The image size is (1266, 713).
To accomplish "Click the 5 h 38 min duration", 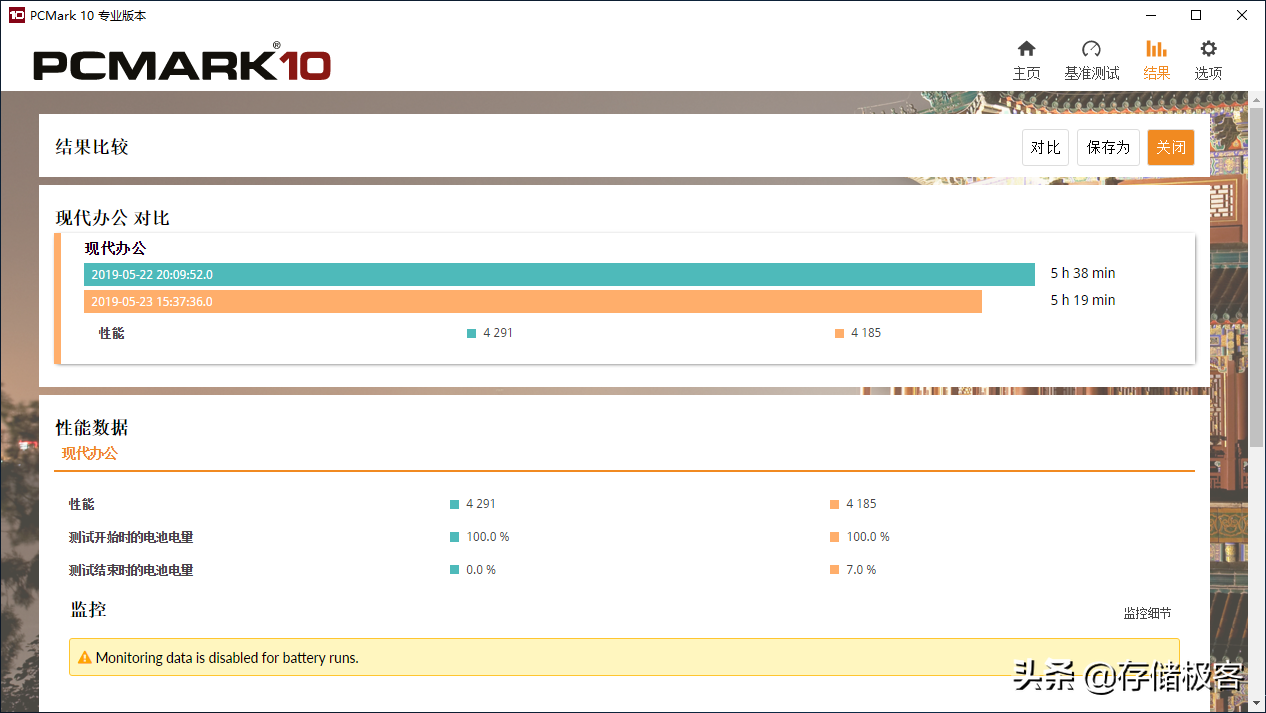I will (1082, 273).
